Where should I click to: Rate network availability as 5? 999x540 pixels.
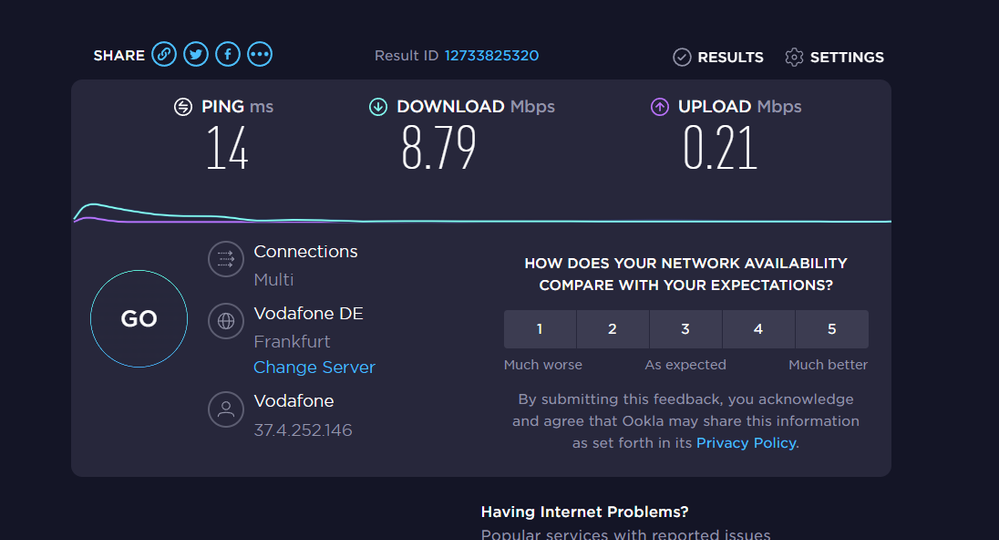point(832,329)
